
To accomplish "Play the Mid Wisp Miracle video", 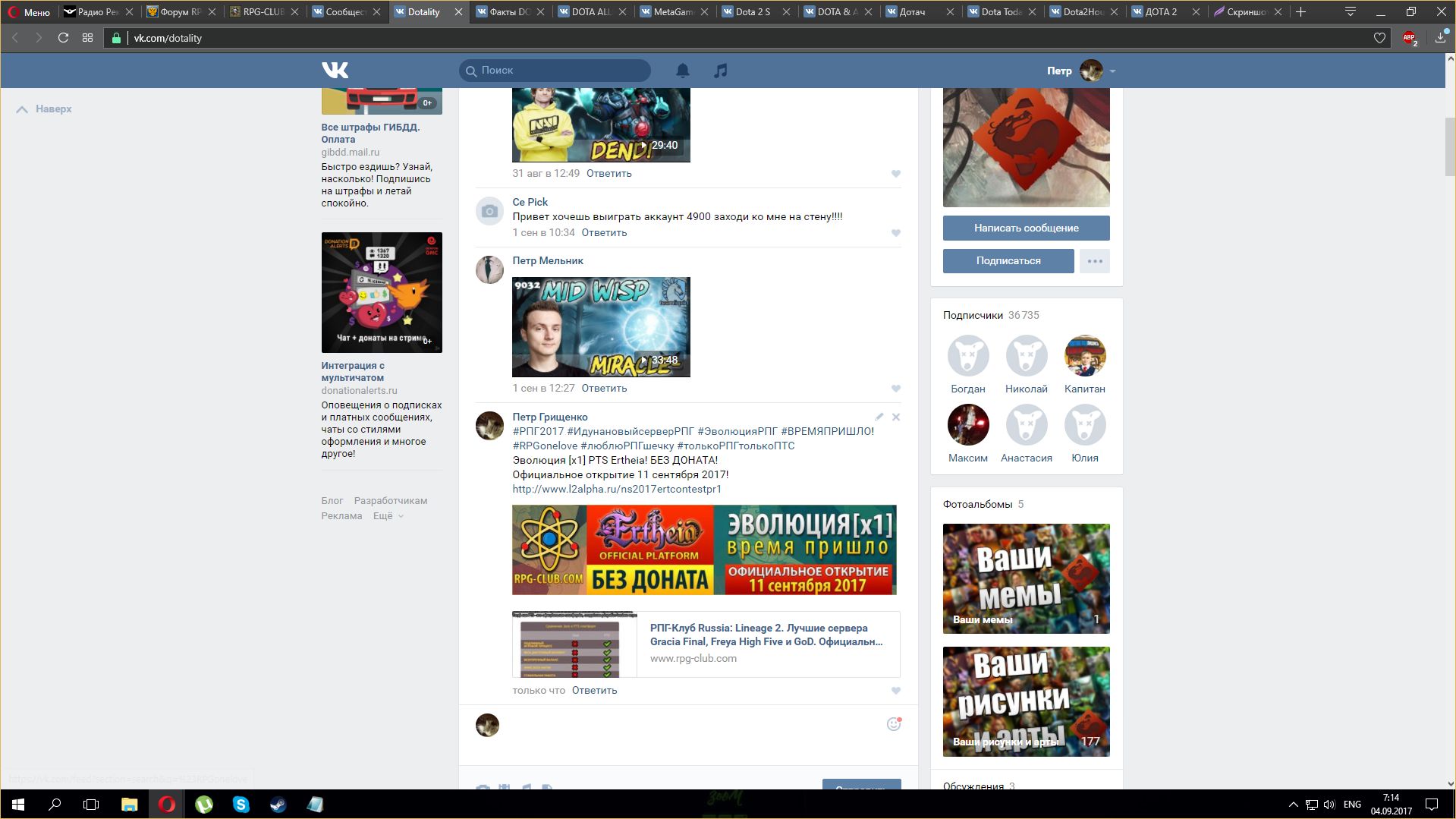I will [601, 327].
